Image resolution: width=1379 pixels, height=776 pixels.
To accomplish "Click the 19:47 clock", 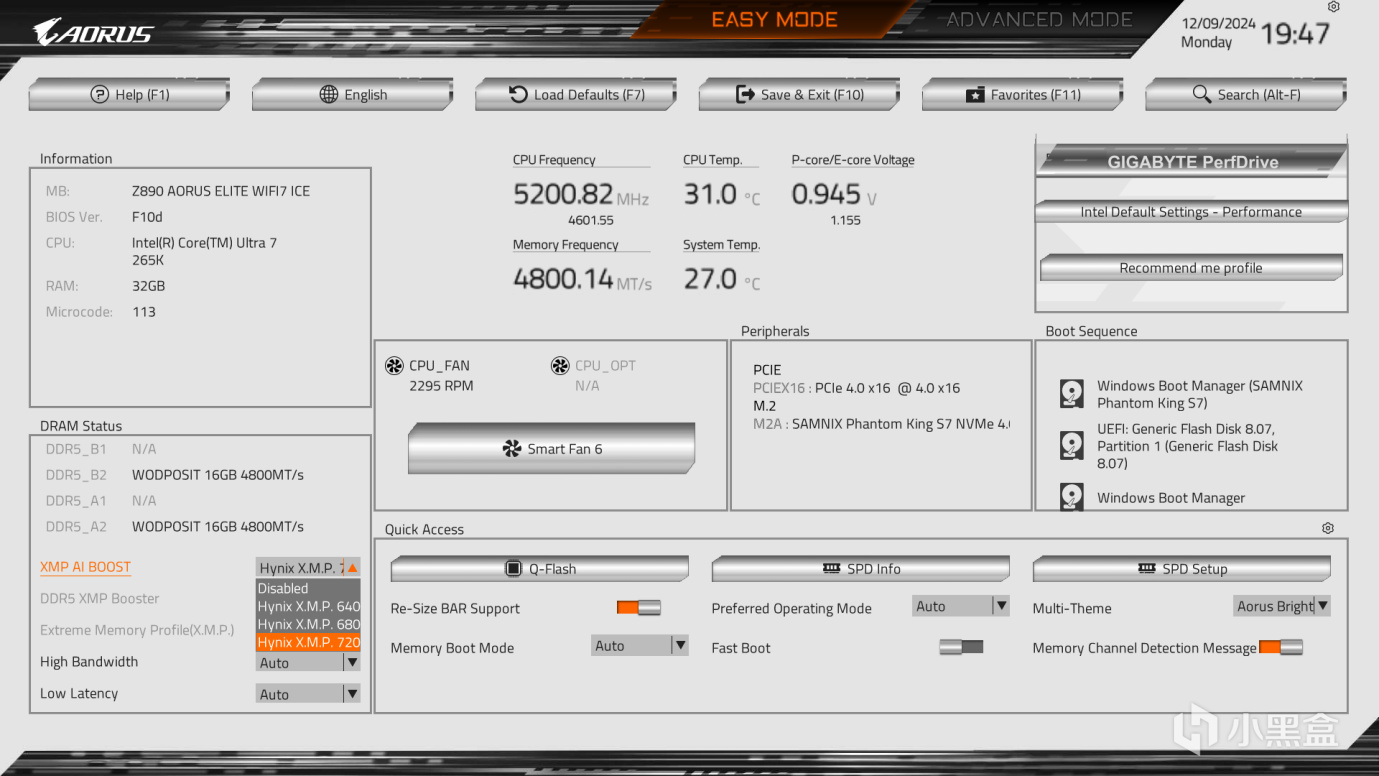I will 1295,33.
